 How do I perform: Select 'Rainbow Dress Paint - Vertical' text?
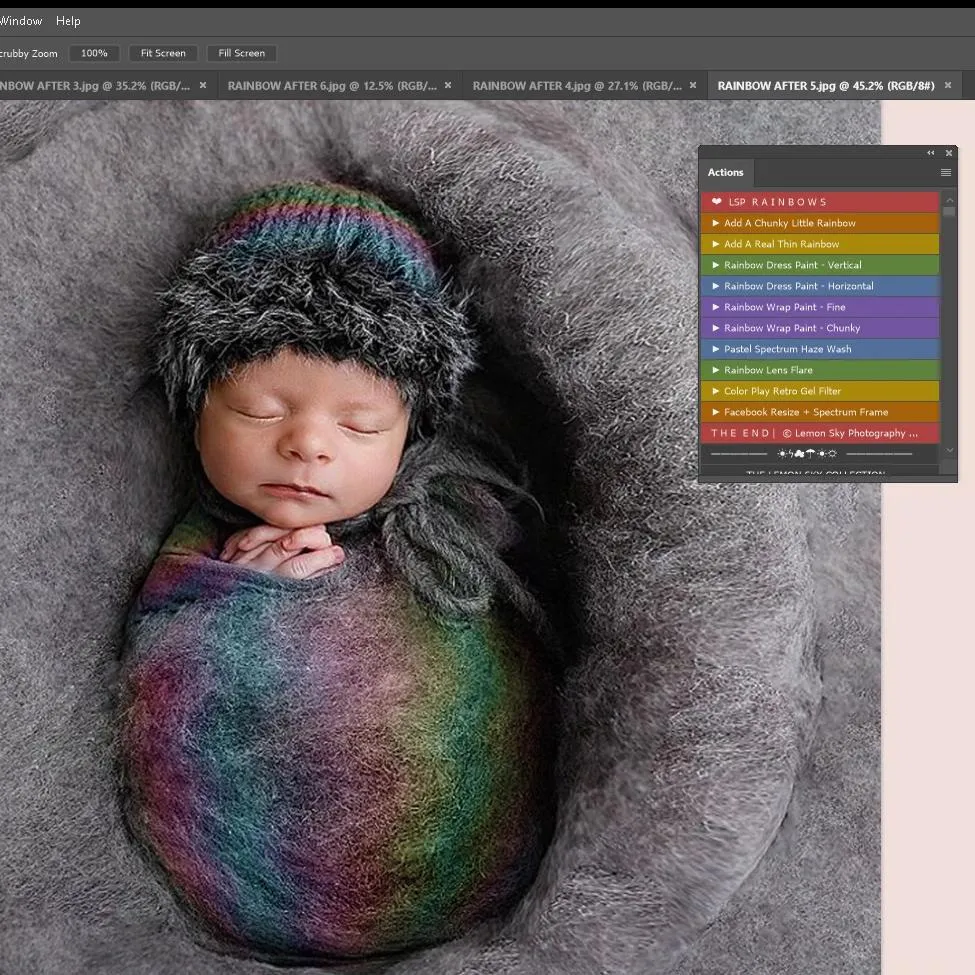[793, 265]
